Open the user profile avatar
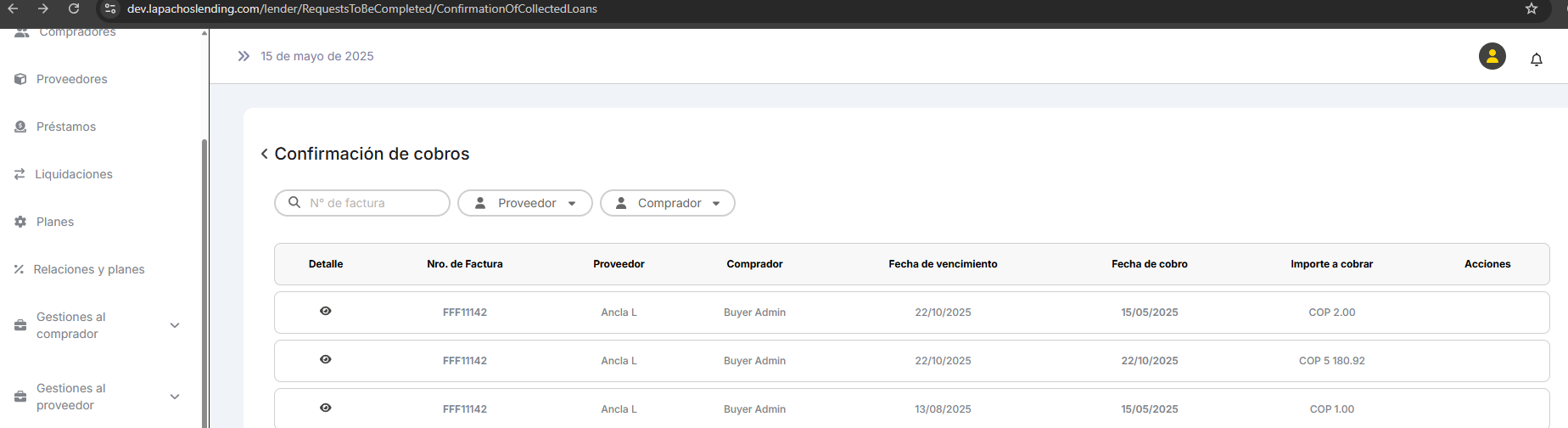The image size is (1568, 428). (1492, 56)
